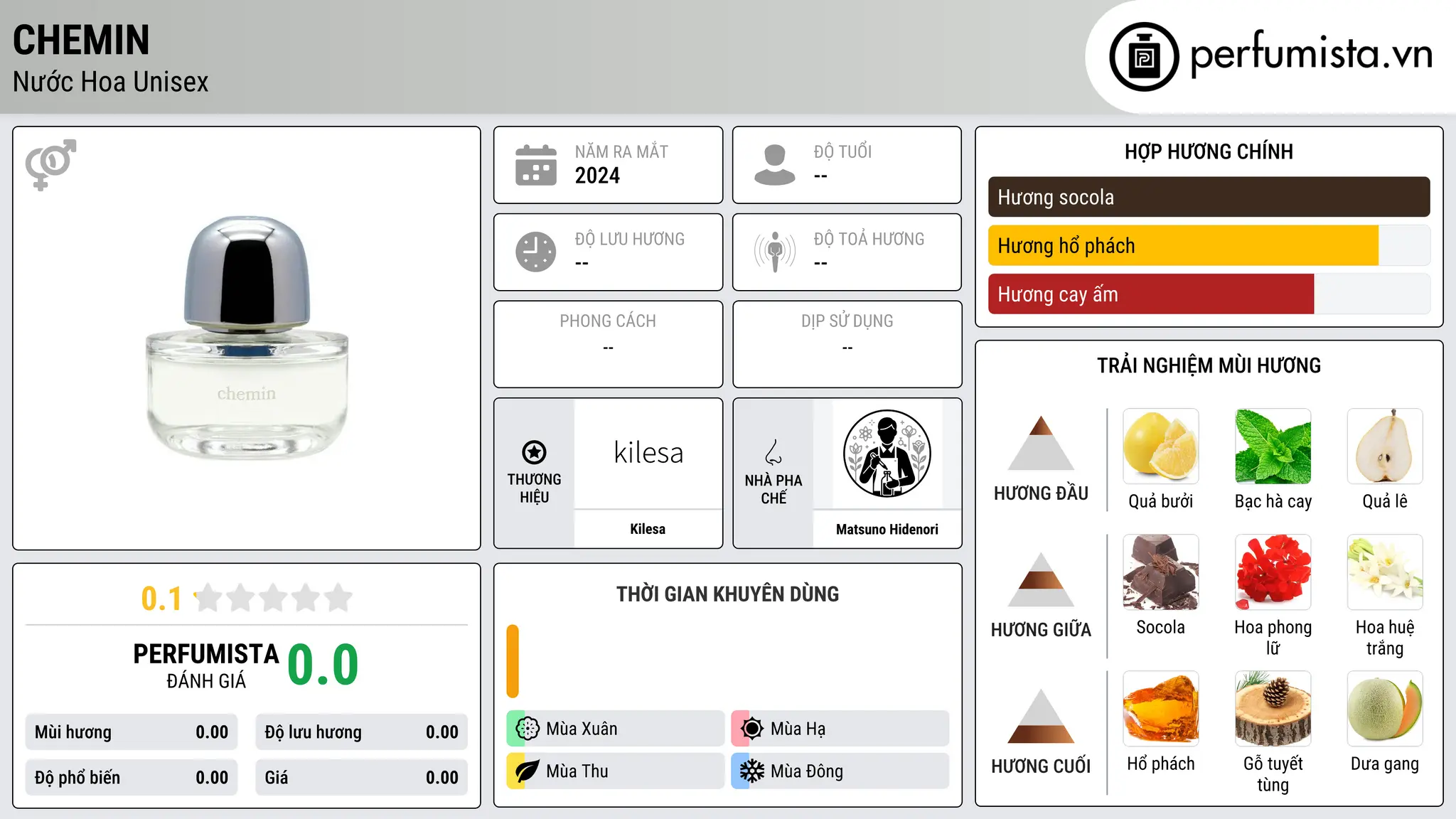Click the Nước Hoa Unisex subtitle
Screen dimensions: 1456x819
[x=111, y=82]
